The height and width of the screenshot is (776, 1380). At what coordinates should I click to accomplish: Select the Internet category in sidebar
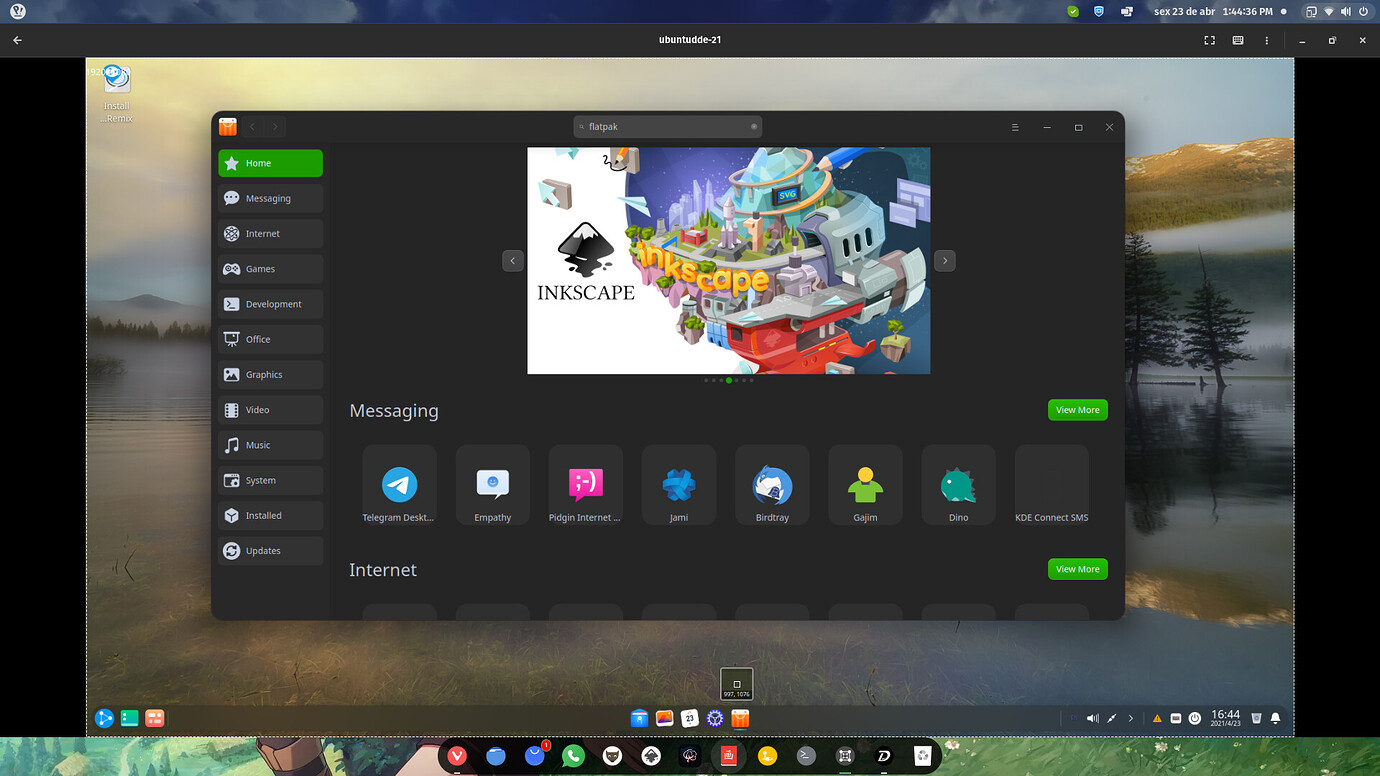coord(270,233)
